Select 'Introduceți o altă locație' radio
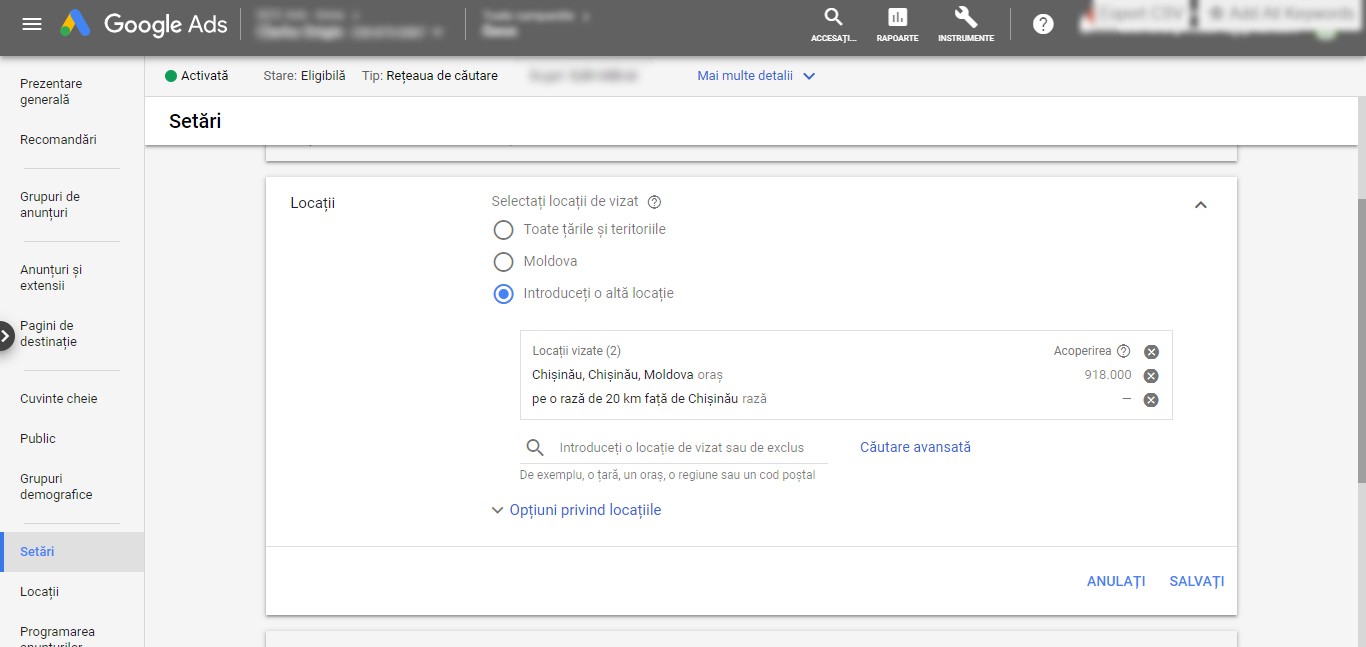The width and height of the screenshot is (1366, 647). click(504, 294)
